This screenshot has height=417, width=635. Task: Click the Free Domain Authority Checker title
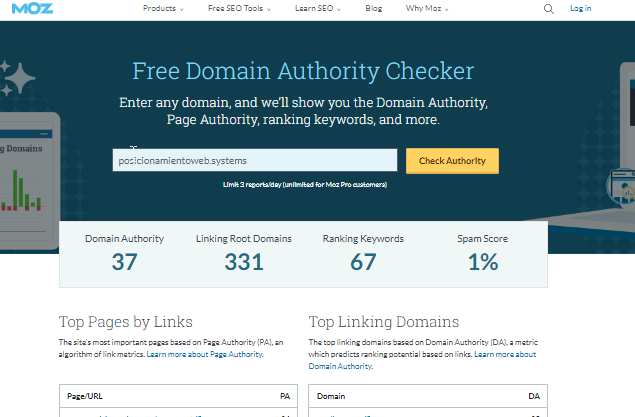pos(303,71)
